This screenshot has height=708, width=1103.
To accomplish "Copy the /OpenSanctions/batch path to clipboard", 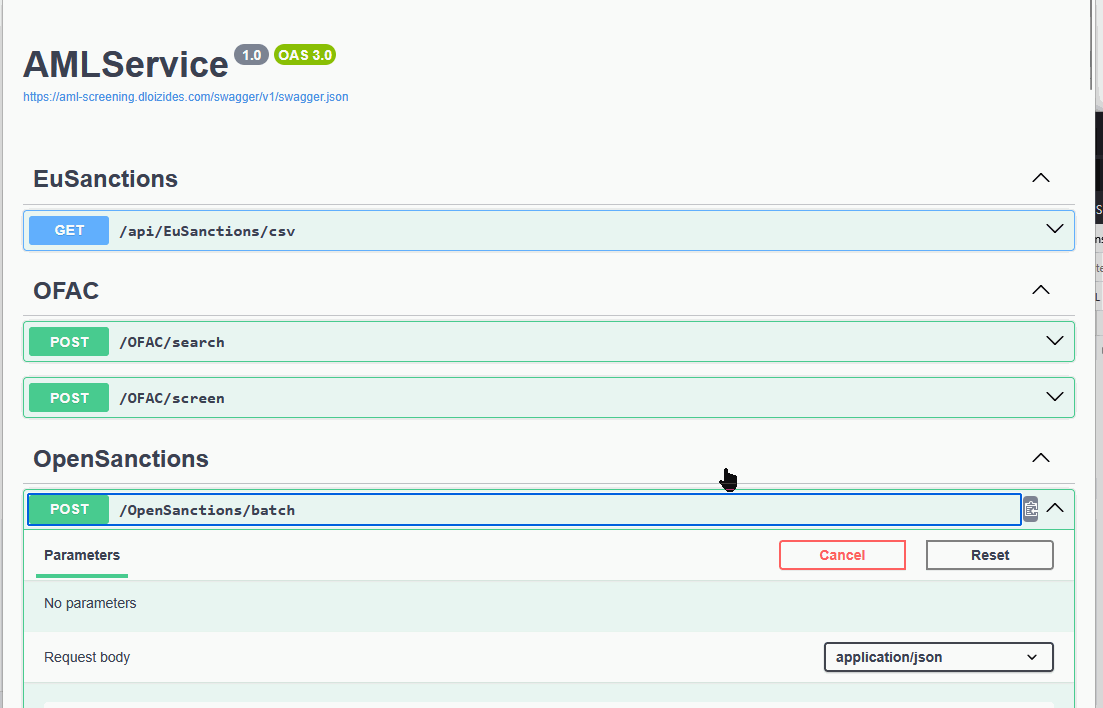I will 1030,509.
